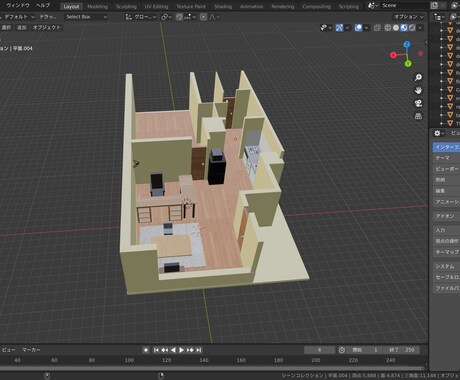
Task: Jump to timeline end frame button
Action: [x=199, y=350]
